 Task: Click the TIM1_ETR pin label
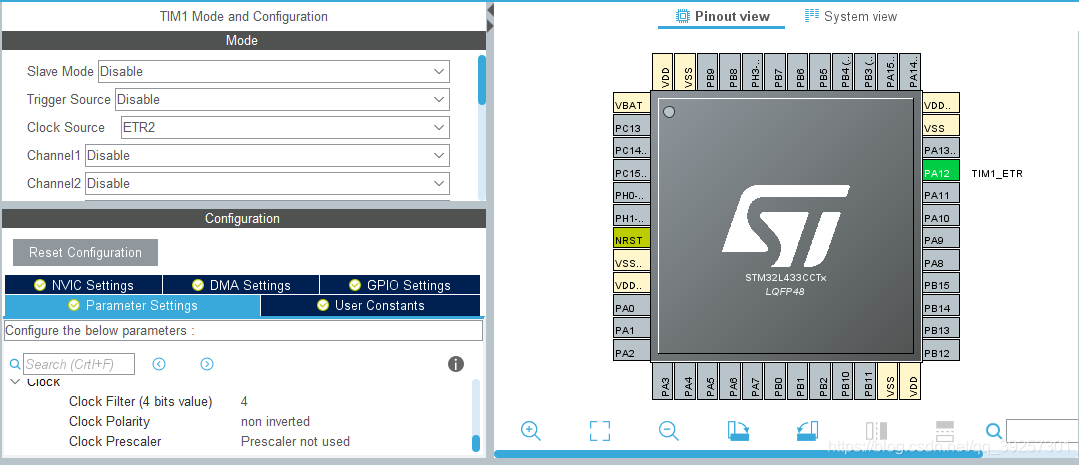(x=996, y=173)
